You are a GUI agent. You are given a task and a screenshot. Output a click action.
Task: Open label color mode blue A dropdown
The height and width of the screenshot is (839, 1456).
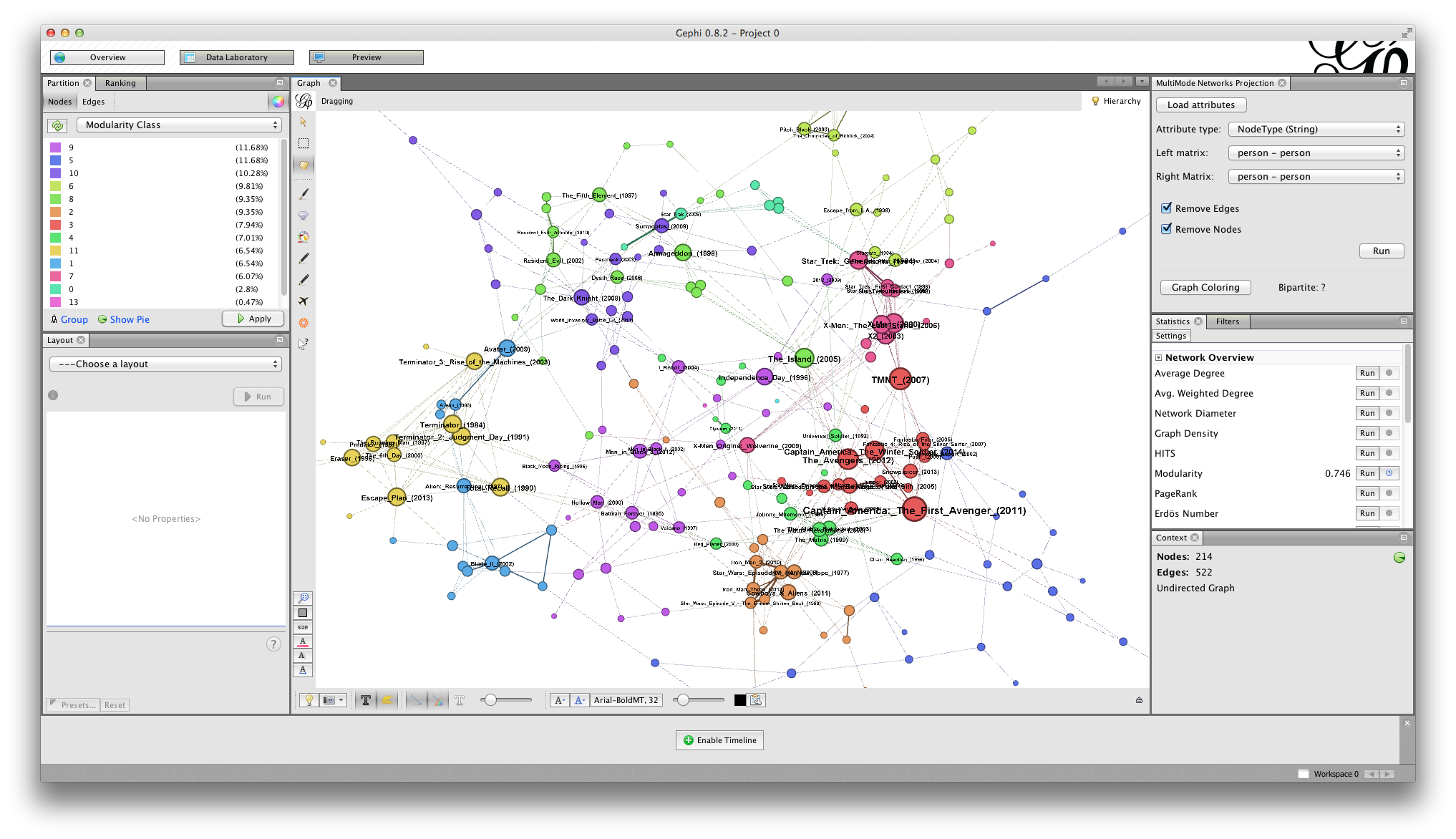click(x=580, y=700)
